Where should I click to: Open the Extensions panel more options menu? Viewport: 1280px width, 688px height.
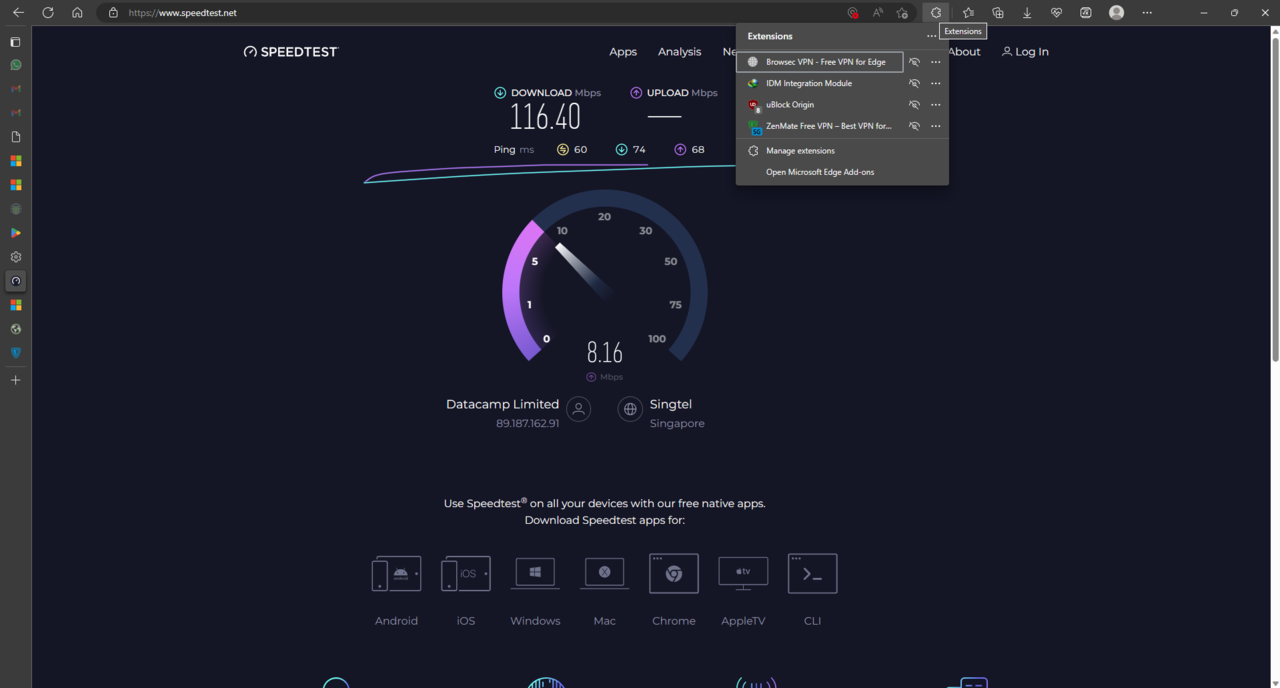pyautogui.click(x=931, y=36)
